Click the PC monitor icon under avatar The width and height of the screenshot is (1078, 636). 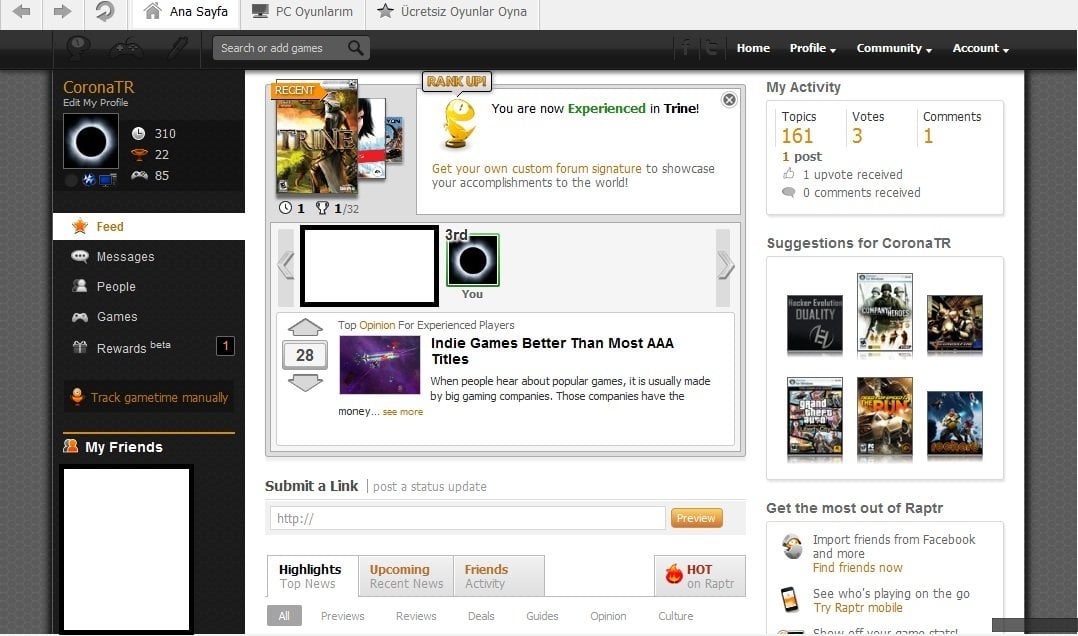107,180
